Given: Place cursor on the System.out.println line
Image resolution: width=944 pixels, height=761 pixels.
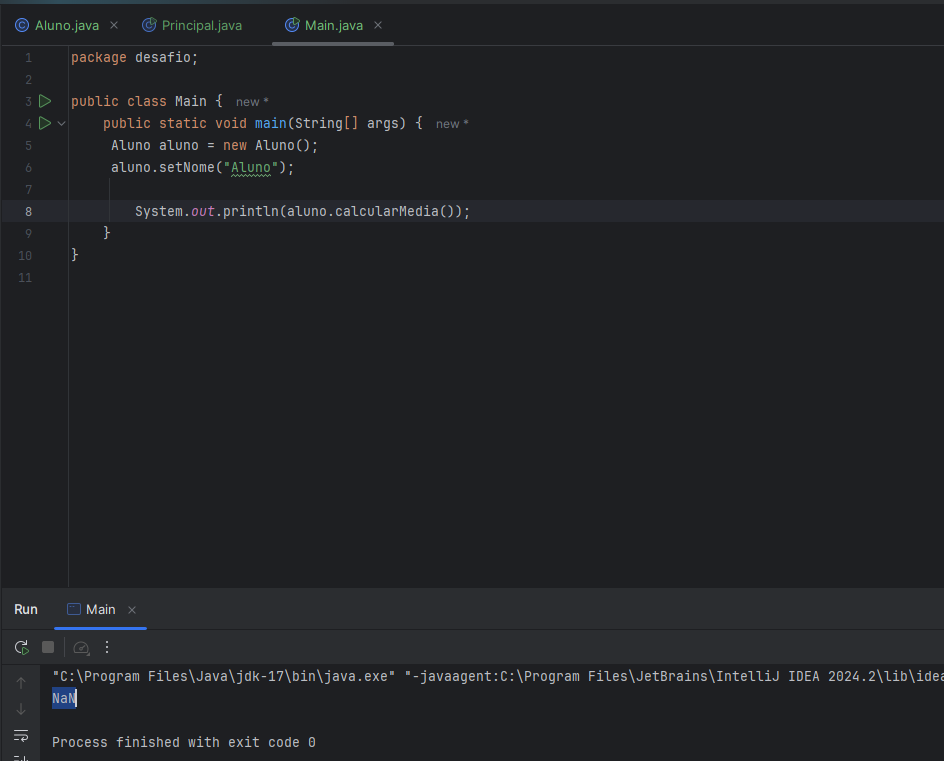Looking at the screenshot, I should click(302, 211).
